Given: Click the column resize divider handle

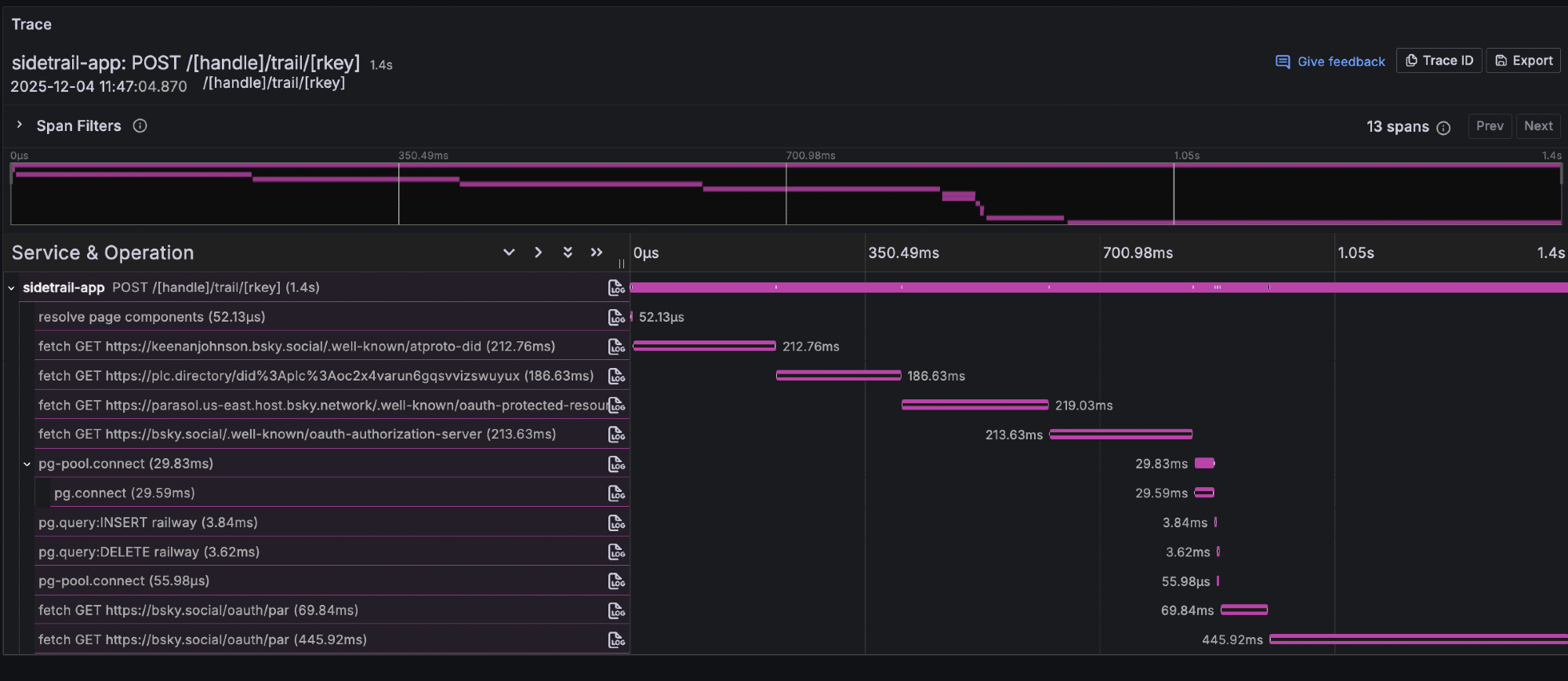Looking at the screenshot, I should pos(622,264).
